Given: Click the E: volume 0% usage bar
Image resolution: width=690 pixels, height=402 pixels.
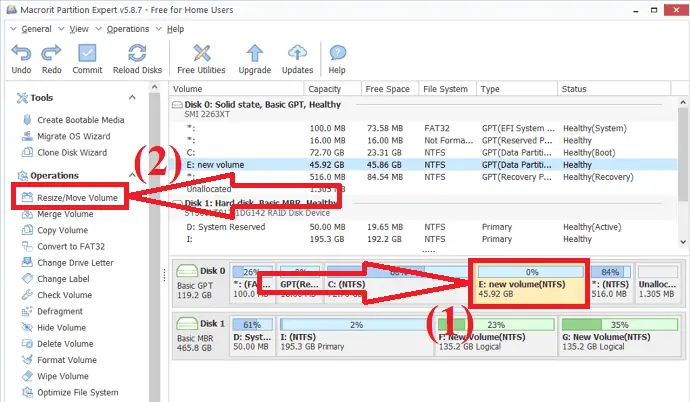Looking at the screenshot, I should tap(531, 272).
